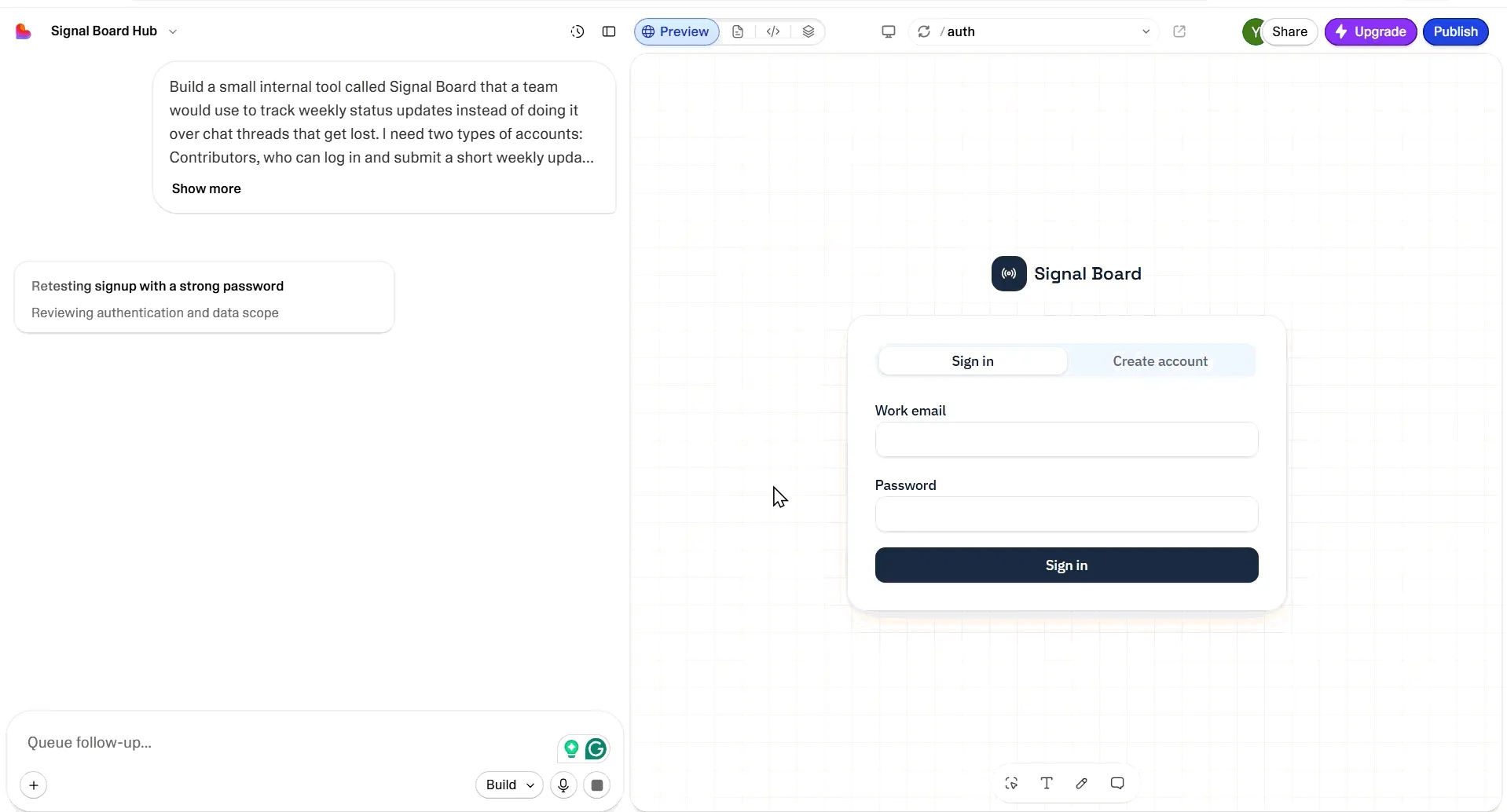
Task: Open the stacked layers icon
Action: click(x=808, y=31)
